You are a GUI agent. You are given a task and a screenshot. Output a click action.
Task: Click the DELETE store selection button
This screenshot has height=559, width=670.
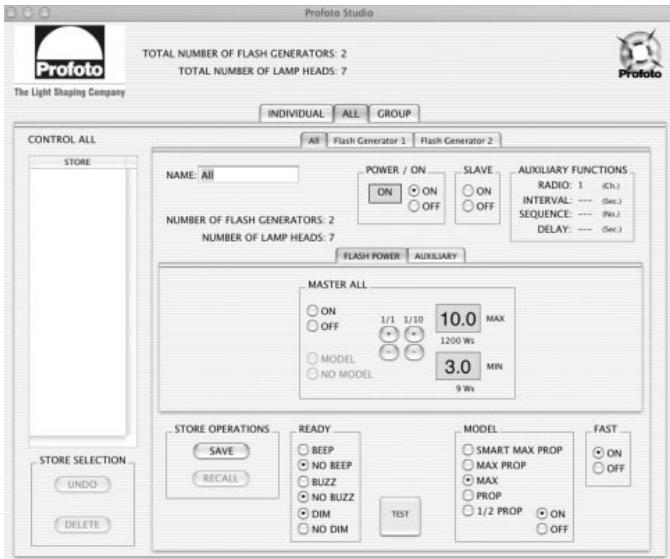(82, 524)
